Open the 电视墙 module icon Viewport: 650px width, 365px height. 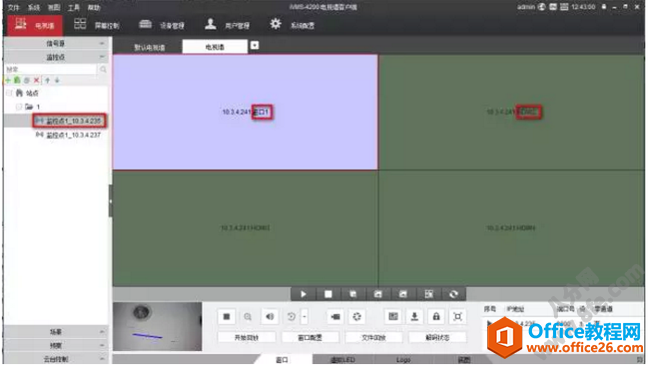[20, 24]
